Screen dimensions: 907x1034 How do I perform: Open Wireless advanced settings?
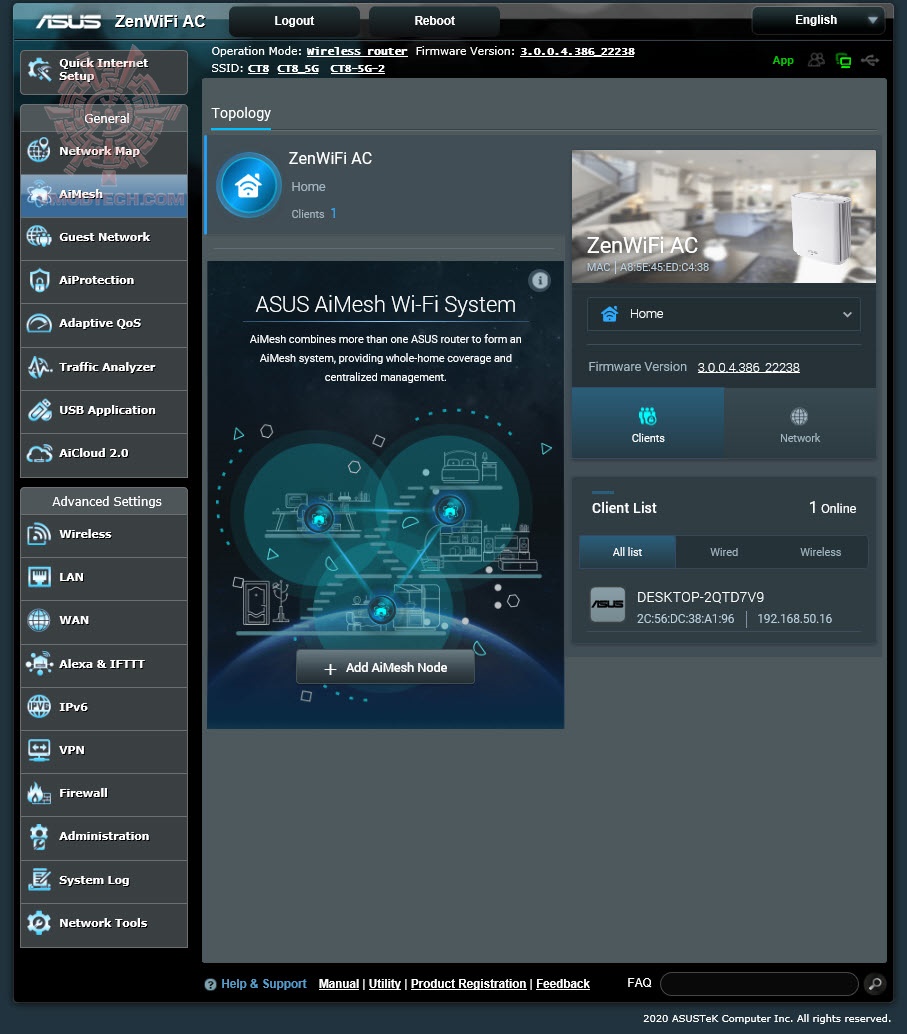[x=104, y=534]
